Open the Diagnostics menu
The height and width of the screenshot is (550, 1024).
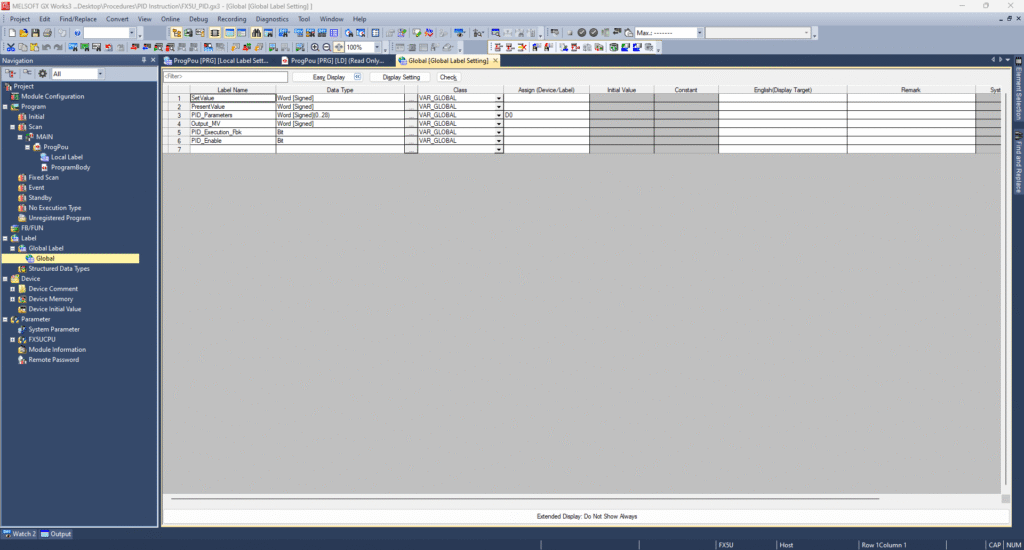point(272,19)
